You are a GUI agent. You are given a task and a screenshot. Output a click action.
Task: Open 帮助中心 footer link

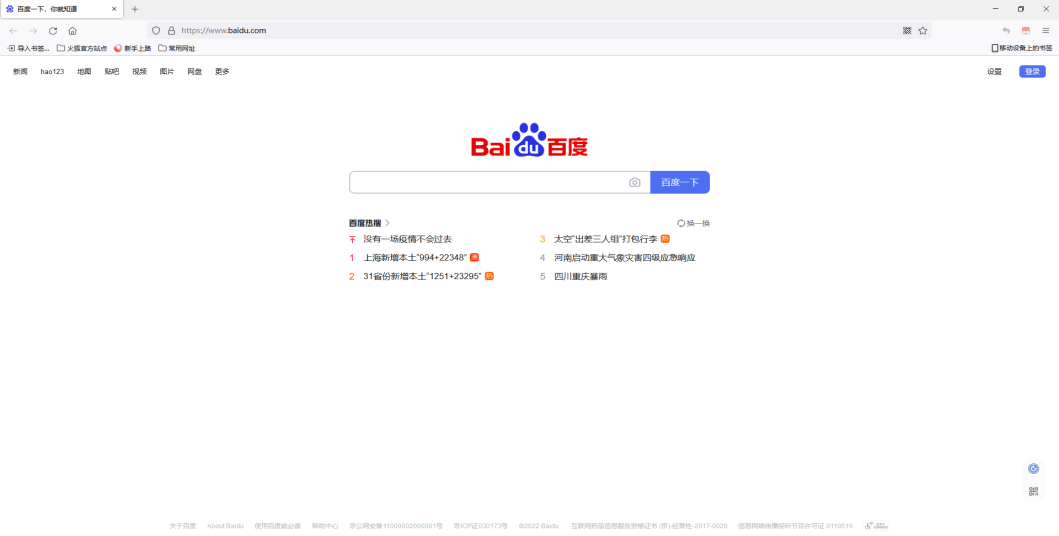325,526
